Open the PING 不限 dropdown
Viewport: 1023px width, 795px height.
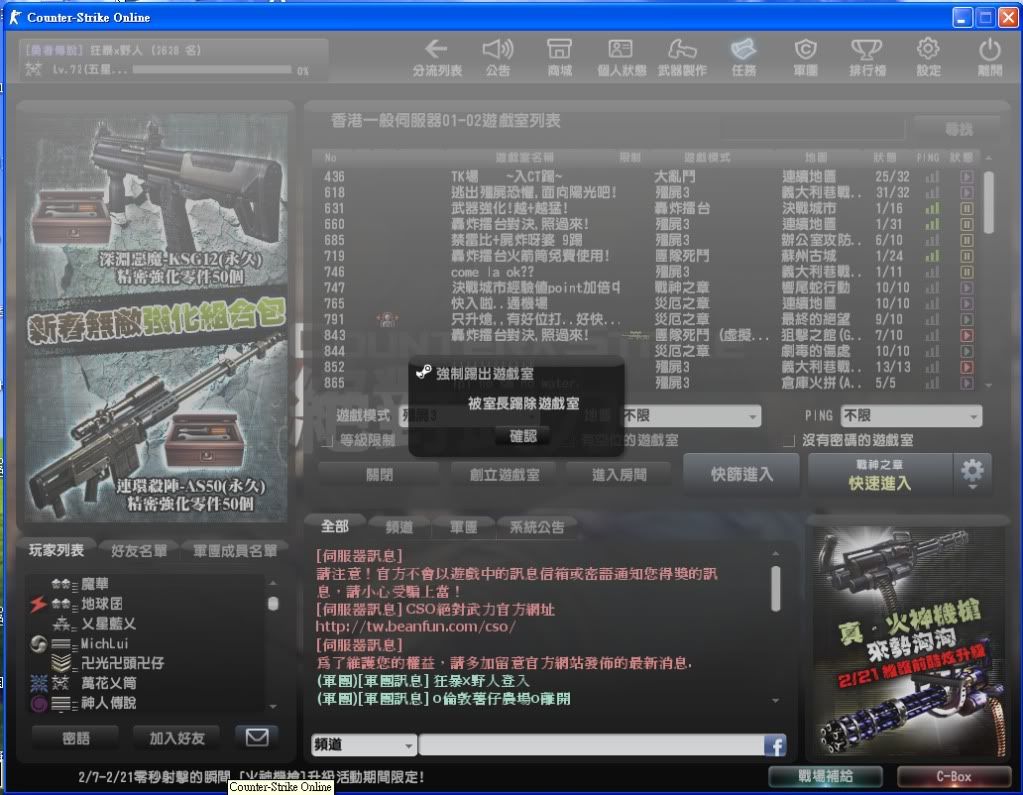[x=911, y=416]
